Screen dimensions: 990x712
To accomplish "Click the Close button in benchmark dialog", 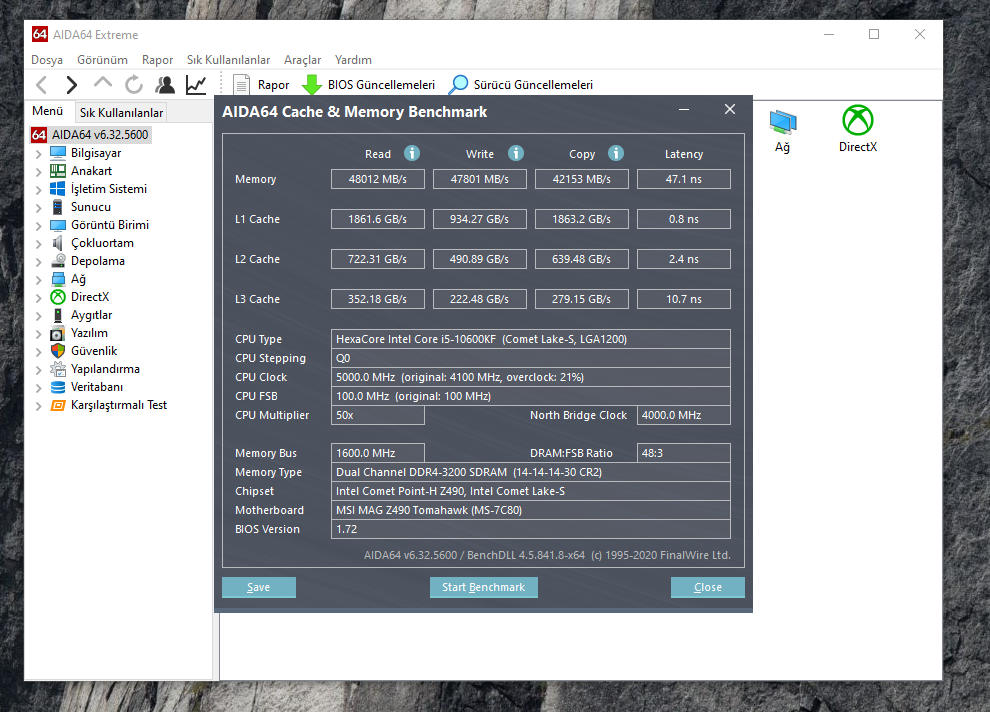I will (708, 587).
